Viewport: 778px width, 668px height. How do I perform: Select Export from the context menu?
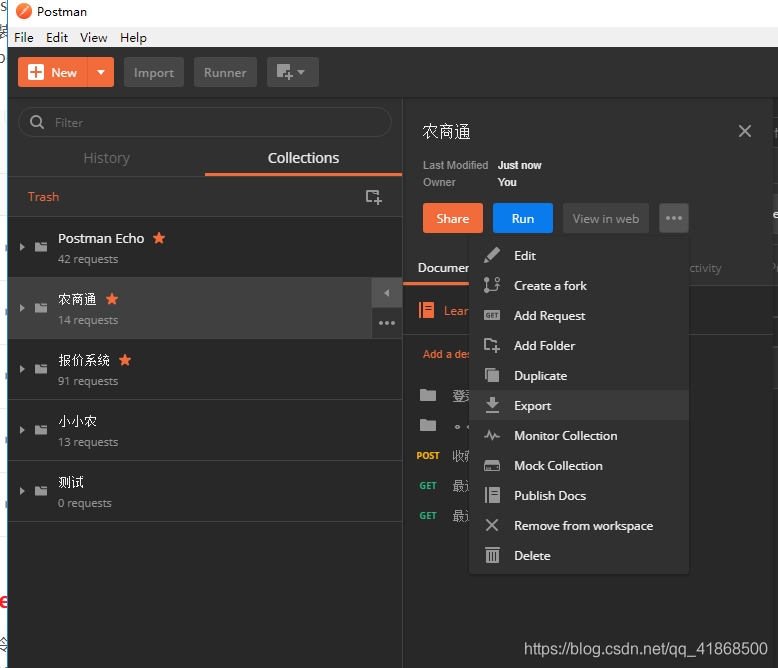579,405
